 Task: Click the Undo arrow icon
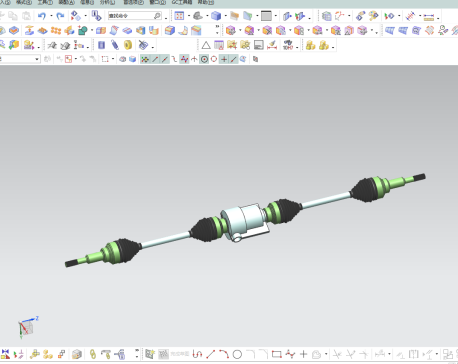pos(42,16)
